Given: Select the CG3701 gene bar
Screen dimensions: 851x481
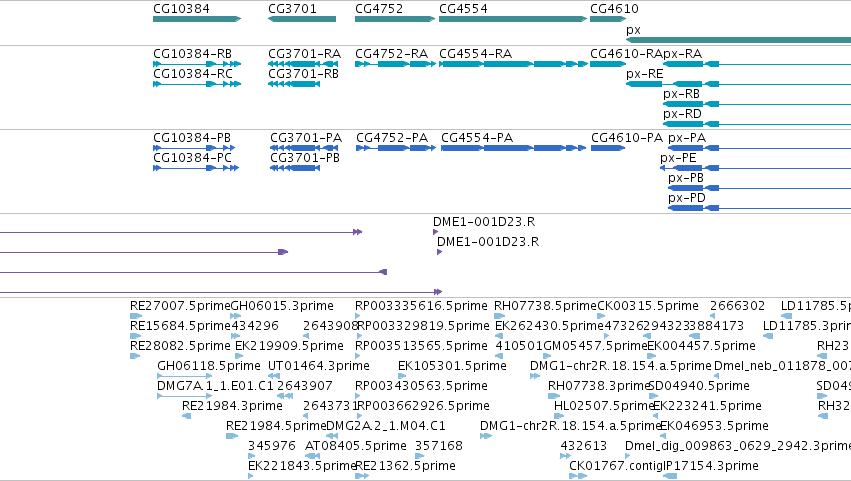Looking at the screenshot, I should [302, 19].
